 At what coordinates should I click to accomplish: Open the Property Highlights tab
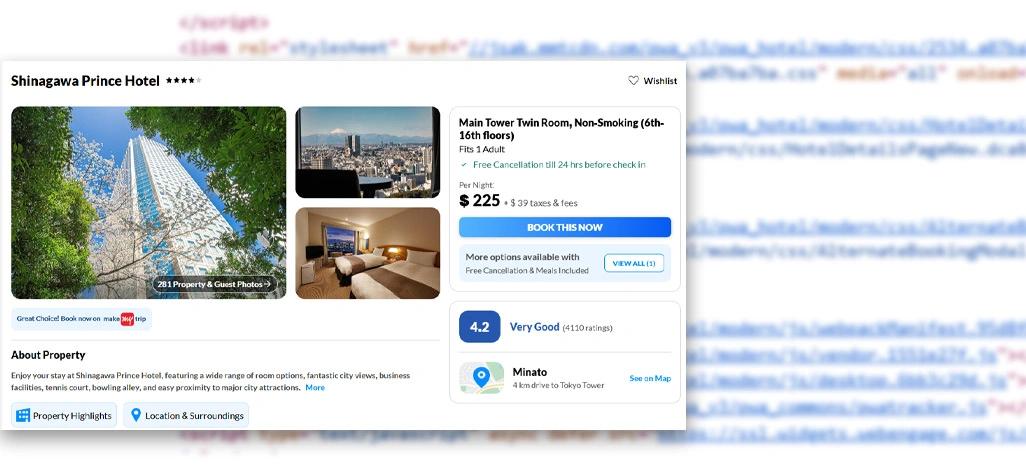click(x=64, y=415)
